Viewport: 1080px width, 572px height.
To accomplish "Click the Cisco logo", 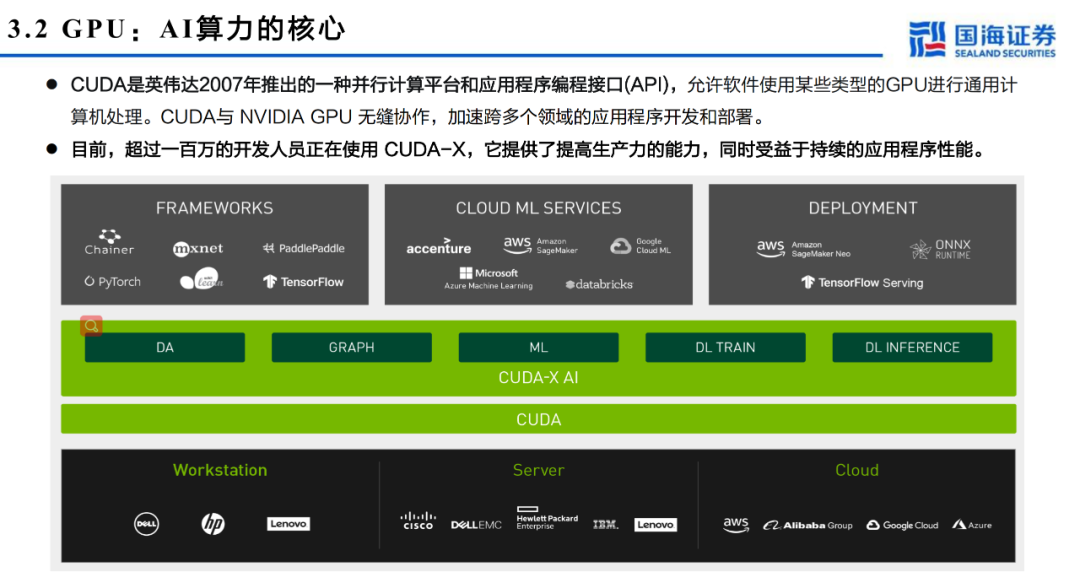I will 418,520.
